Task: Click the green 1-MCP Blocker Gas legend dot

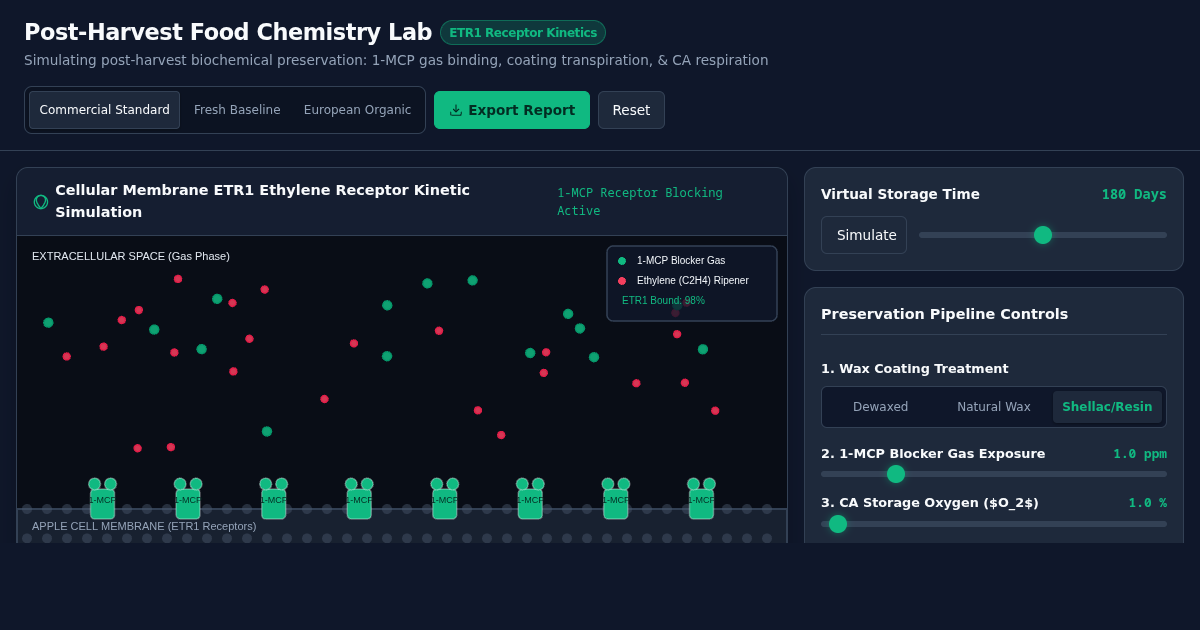Action: [x=622, y=261]
